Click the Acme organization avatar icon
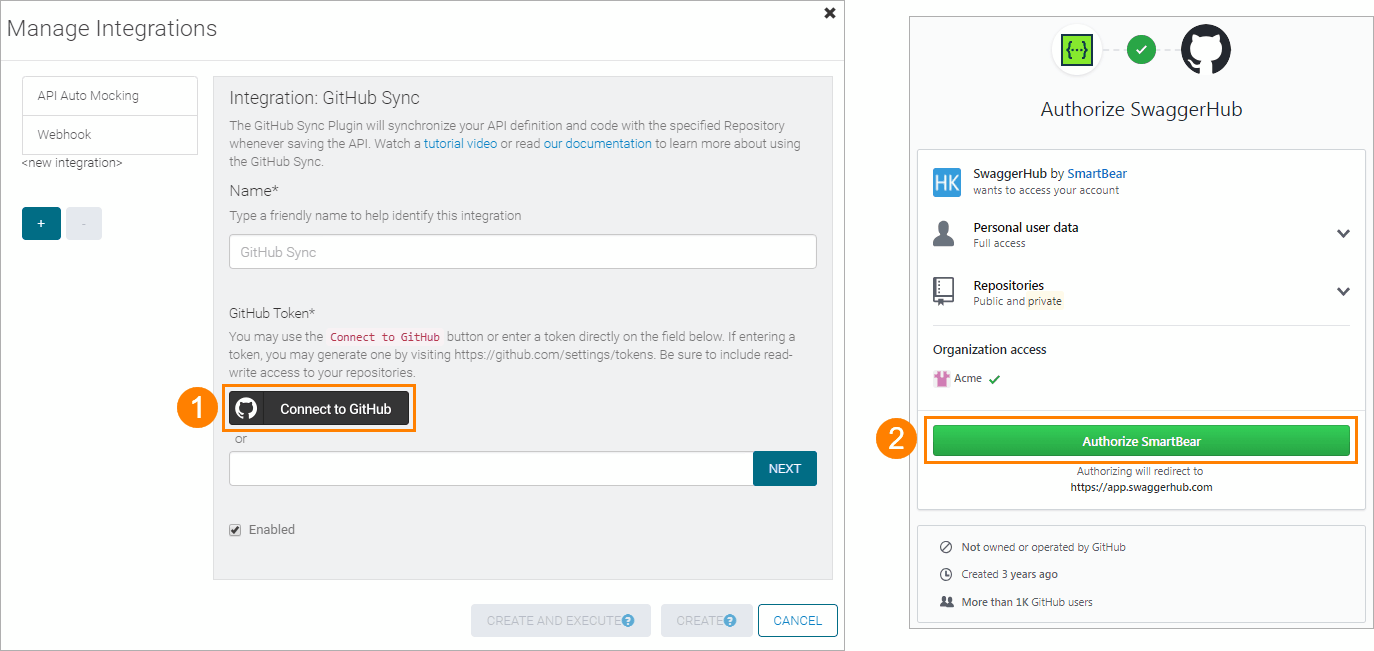This screenshot has width=1374, height=651. (x=940, y=379)
